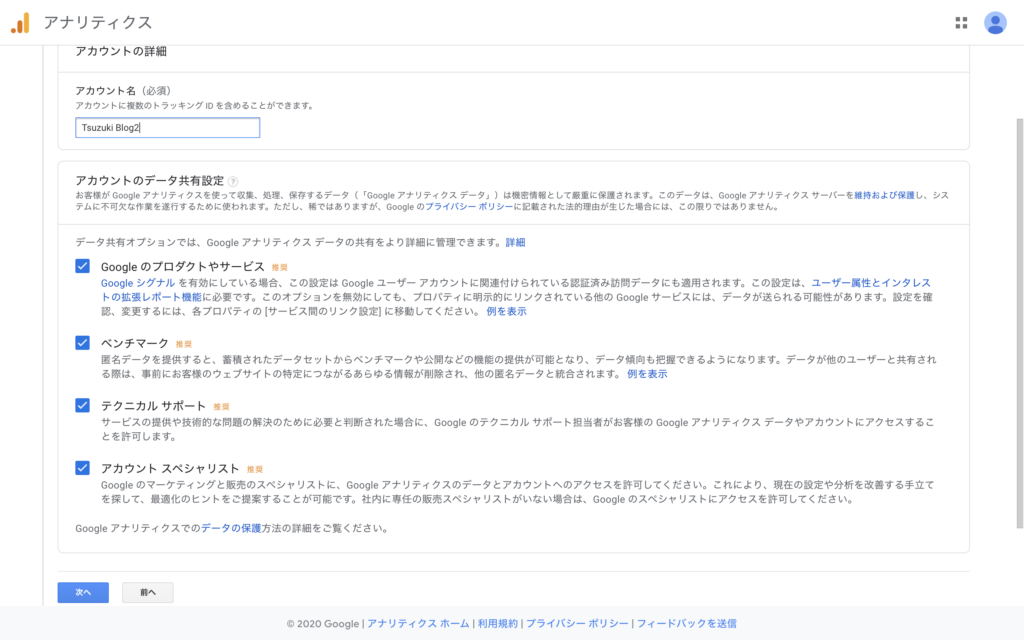Open the footer アナリティクス ホーム link
This screenshot has height=640, width=1024.
(418, 624)
